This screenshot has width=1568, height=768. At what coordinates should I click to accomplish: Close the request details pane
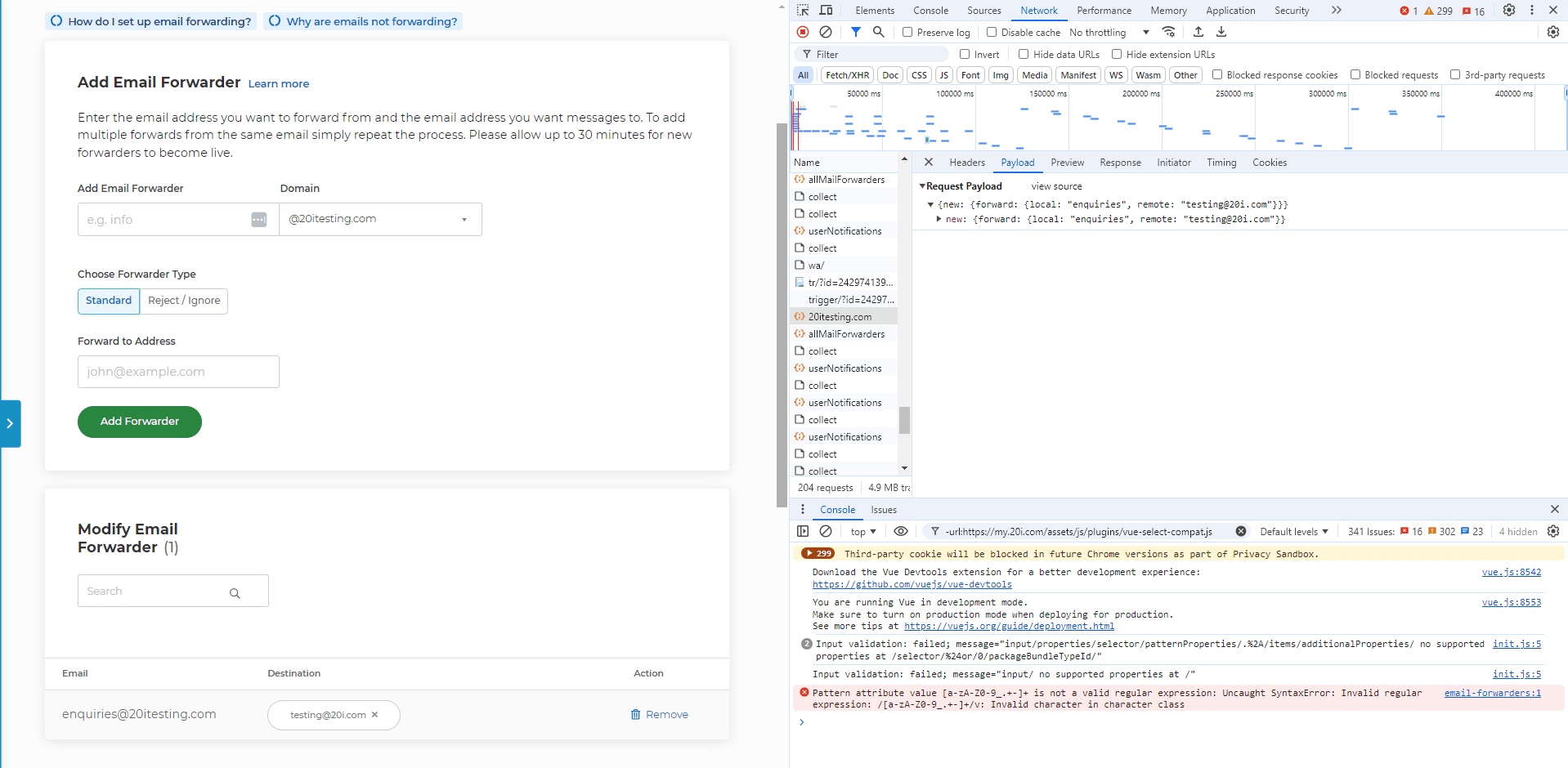click(929, 162)
